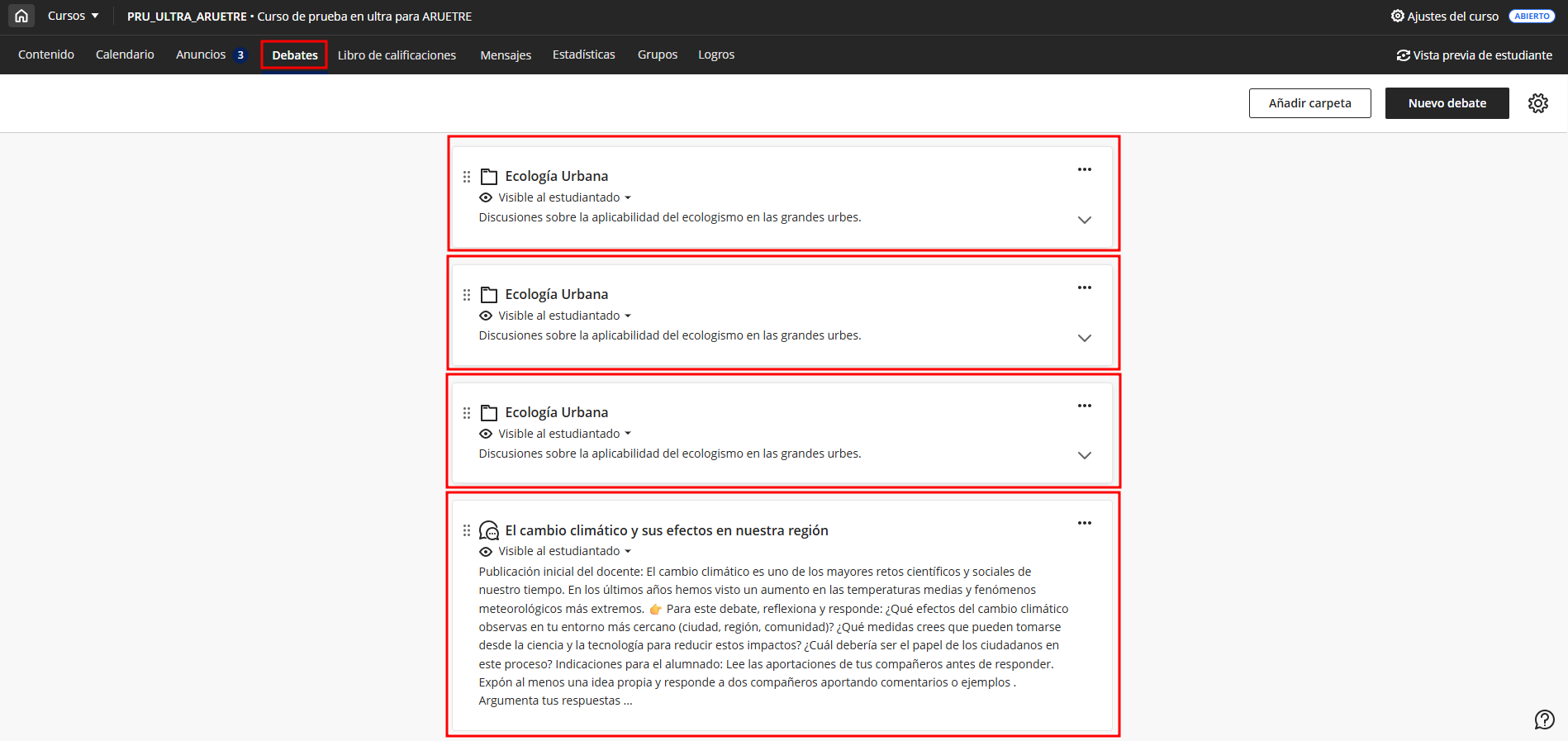
Task: Open three-dot menu of second Ecología Urbana folder
Action: tap(1084, 288)
